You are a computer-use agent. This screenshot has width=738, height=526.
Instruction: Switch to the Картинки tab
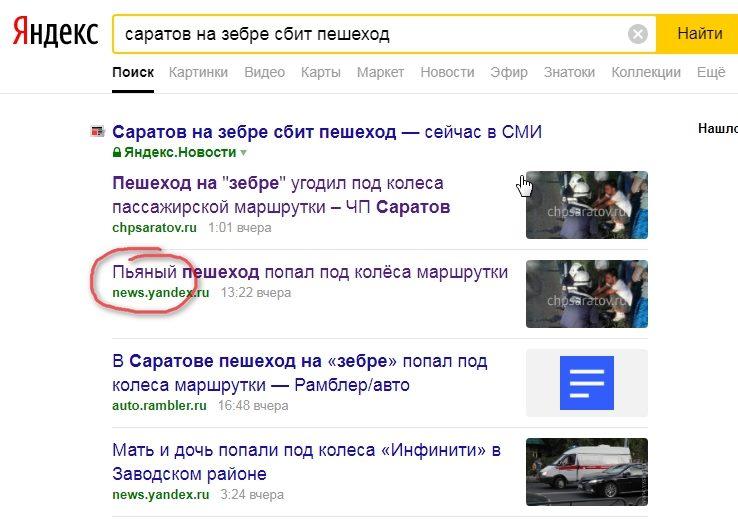tap(198, 72)
